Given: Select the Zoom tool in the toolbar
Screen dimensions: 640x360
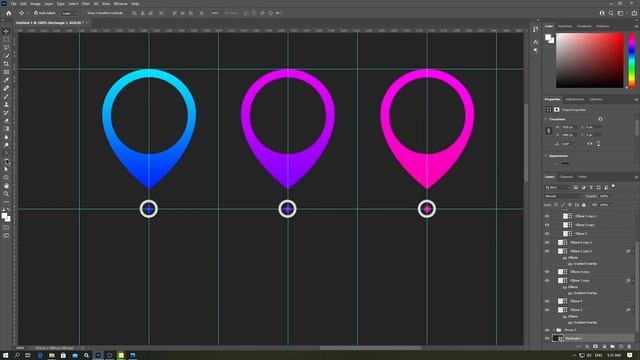Looking at the screenshot, I should tap(6, 194).
